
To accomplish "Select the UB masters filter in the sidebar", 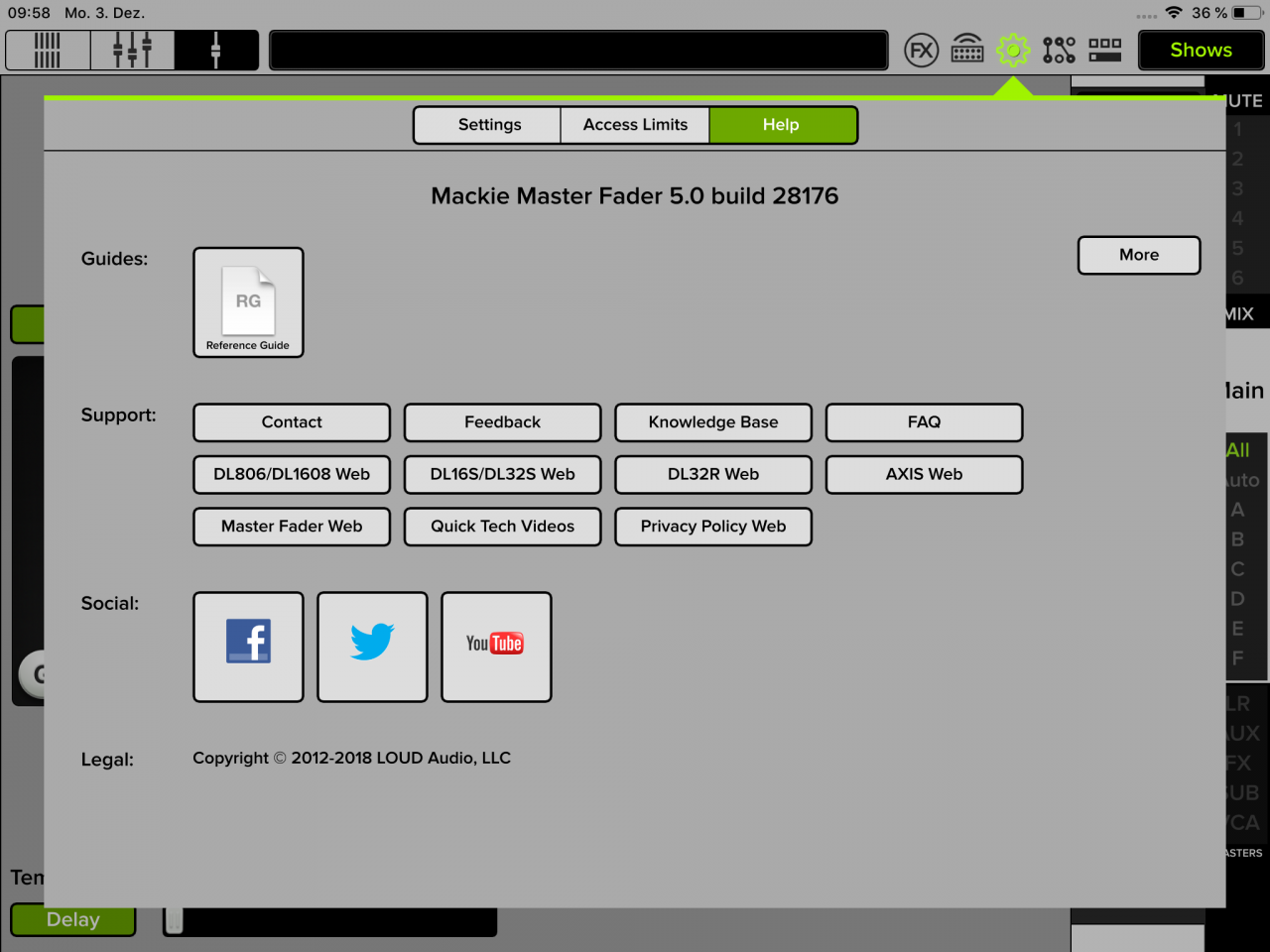I will click(x=1243, y=793).
